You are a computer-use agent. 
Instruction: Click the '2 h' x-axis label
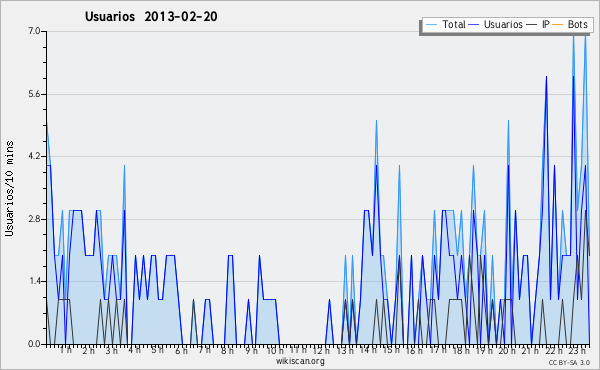point(88,350)
